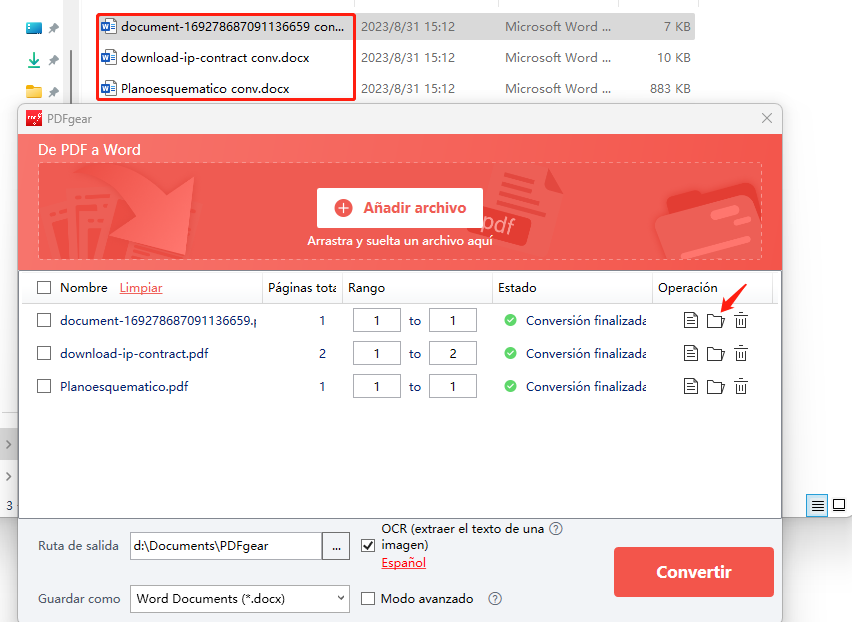852x622 pixels.
Task: Open output folder for document-169278687091136659 row
Action: (x=715, y=321)
